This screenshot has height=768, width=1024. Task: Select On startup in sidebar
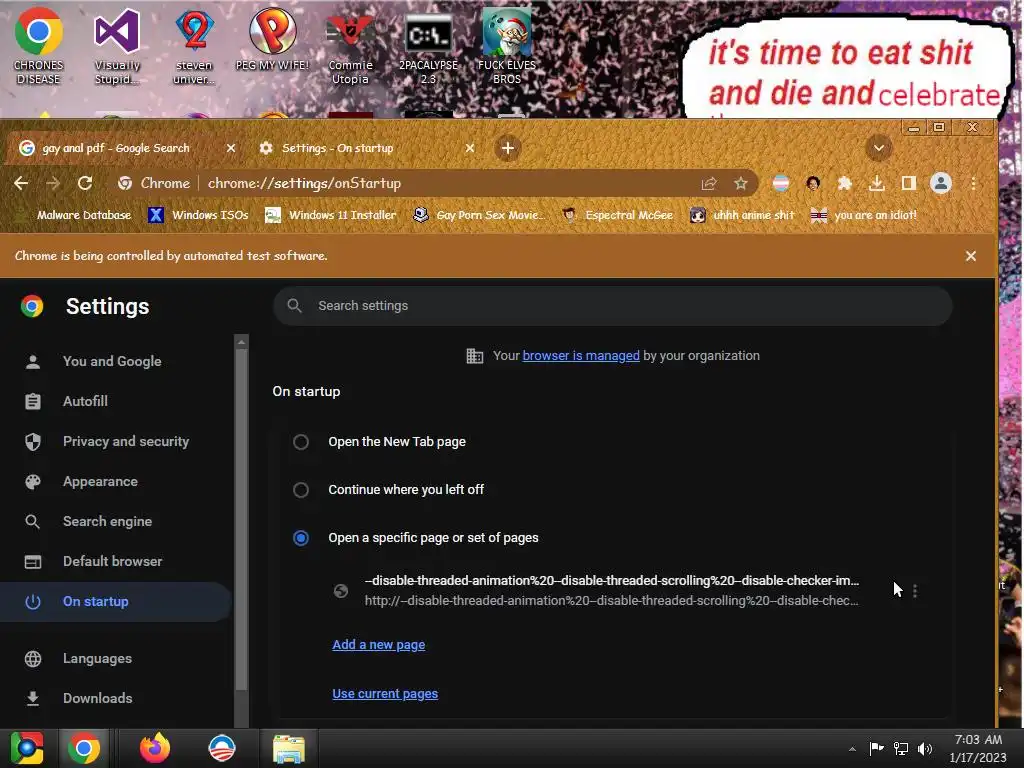(x=115, y=601)
